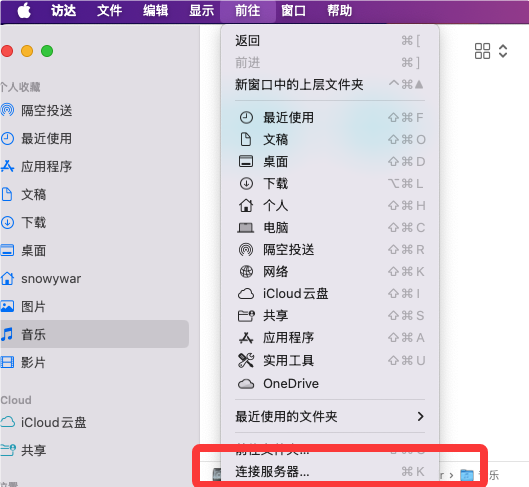Open the 窗口 menu
The image size is (529, 487).
[294, 11]
